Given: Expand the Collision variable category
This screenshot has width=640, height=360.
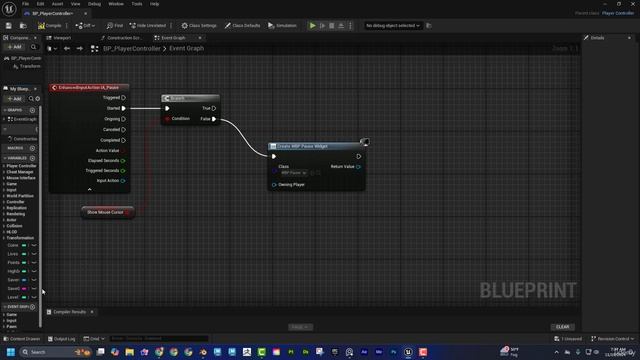Looking at the screenshot, I should pos(4,226).
